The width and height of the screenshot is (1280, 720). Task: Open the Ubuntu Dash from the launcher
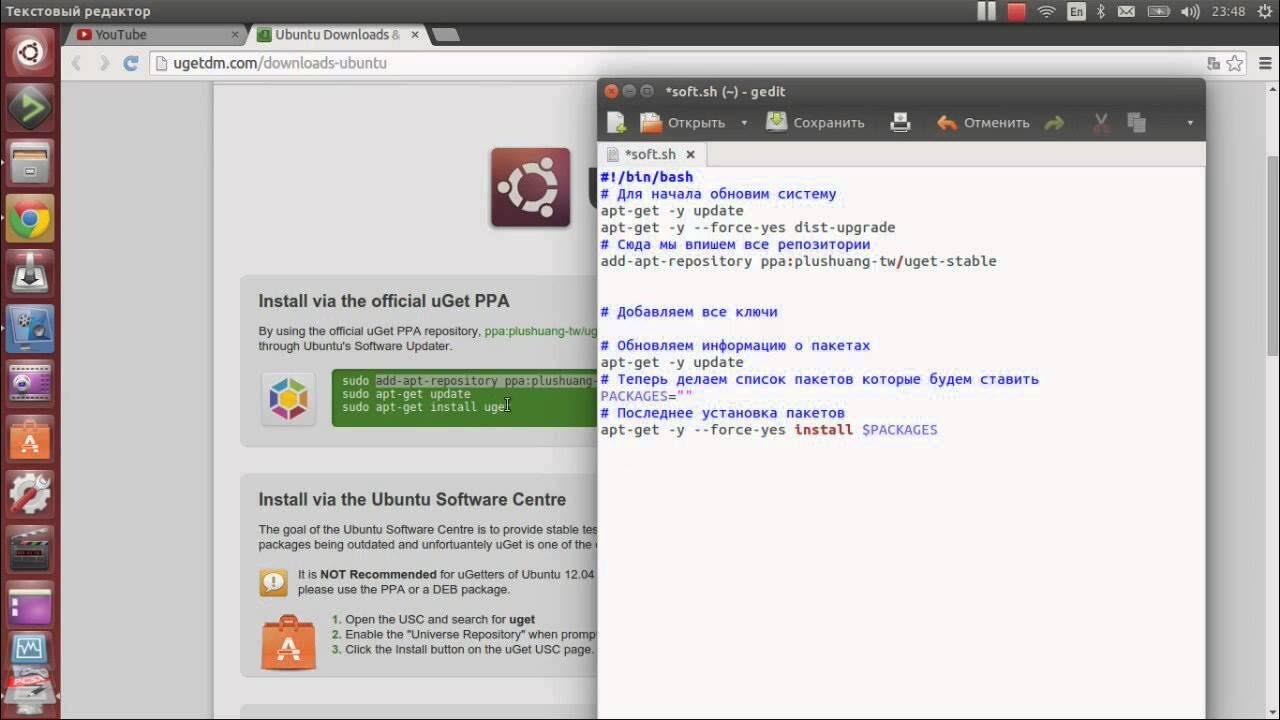click(30, 52)
